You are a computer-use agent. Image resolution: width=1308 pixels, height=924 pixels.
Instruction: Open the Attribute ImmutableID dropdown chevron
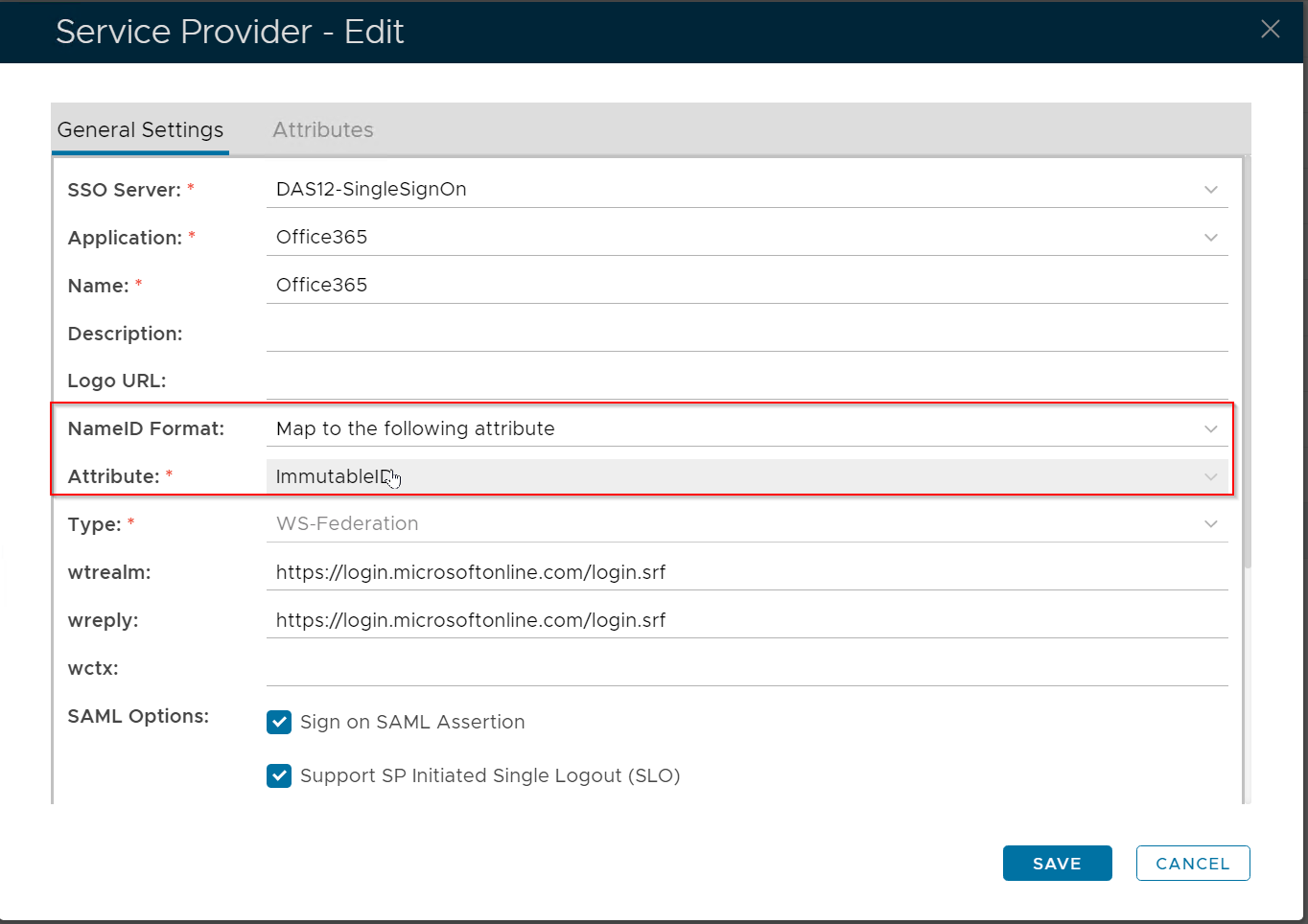click(1210, 477)
